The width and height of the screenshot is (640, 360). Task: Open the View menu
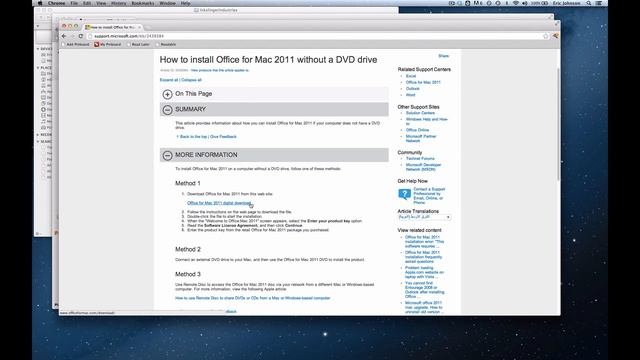(101, 3)
